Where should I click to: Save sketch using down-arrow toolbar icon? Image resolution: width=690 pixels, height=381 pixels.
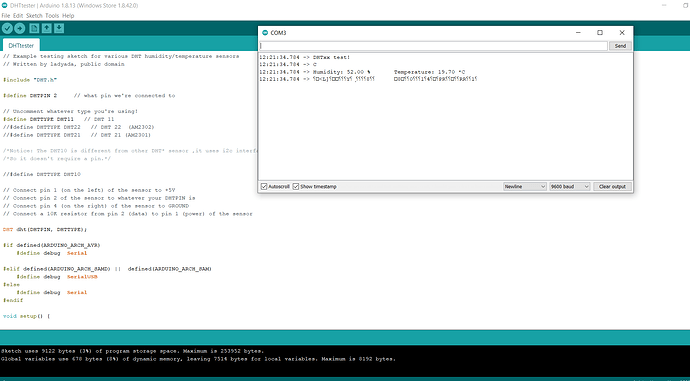59,29
